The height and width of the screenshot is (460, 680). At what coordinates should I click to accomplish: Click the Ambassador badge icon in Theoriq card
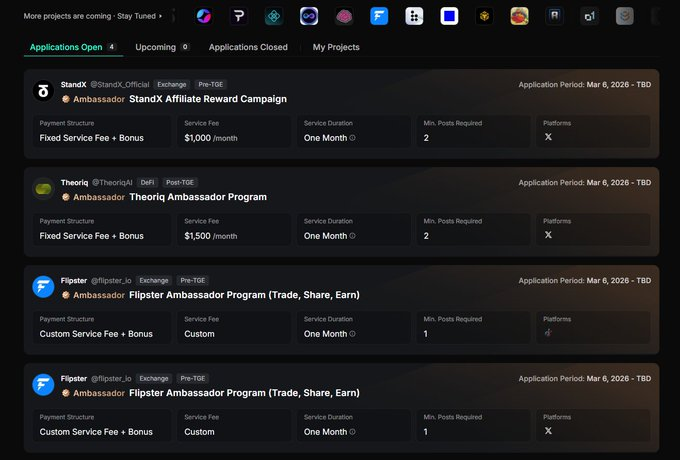(x=66, y=197)
